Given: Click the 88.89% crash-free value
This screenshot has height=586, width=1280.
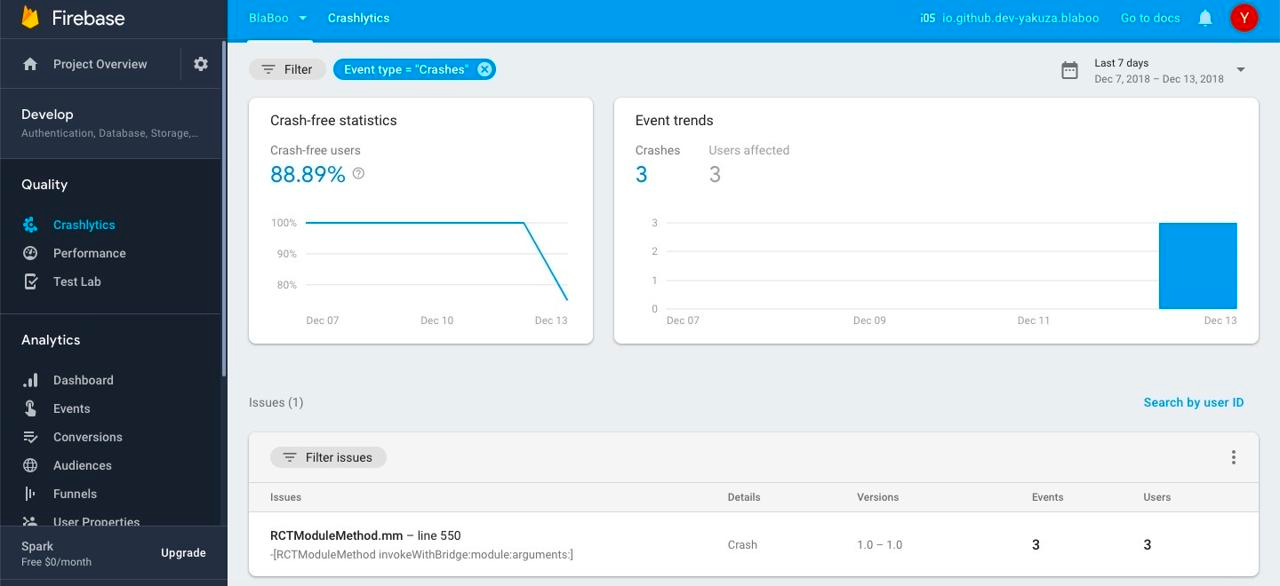Looking at the screenshot, I should click(308, 174).
